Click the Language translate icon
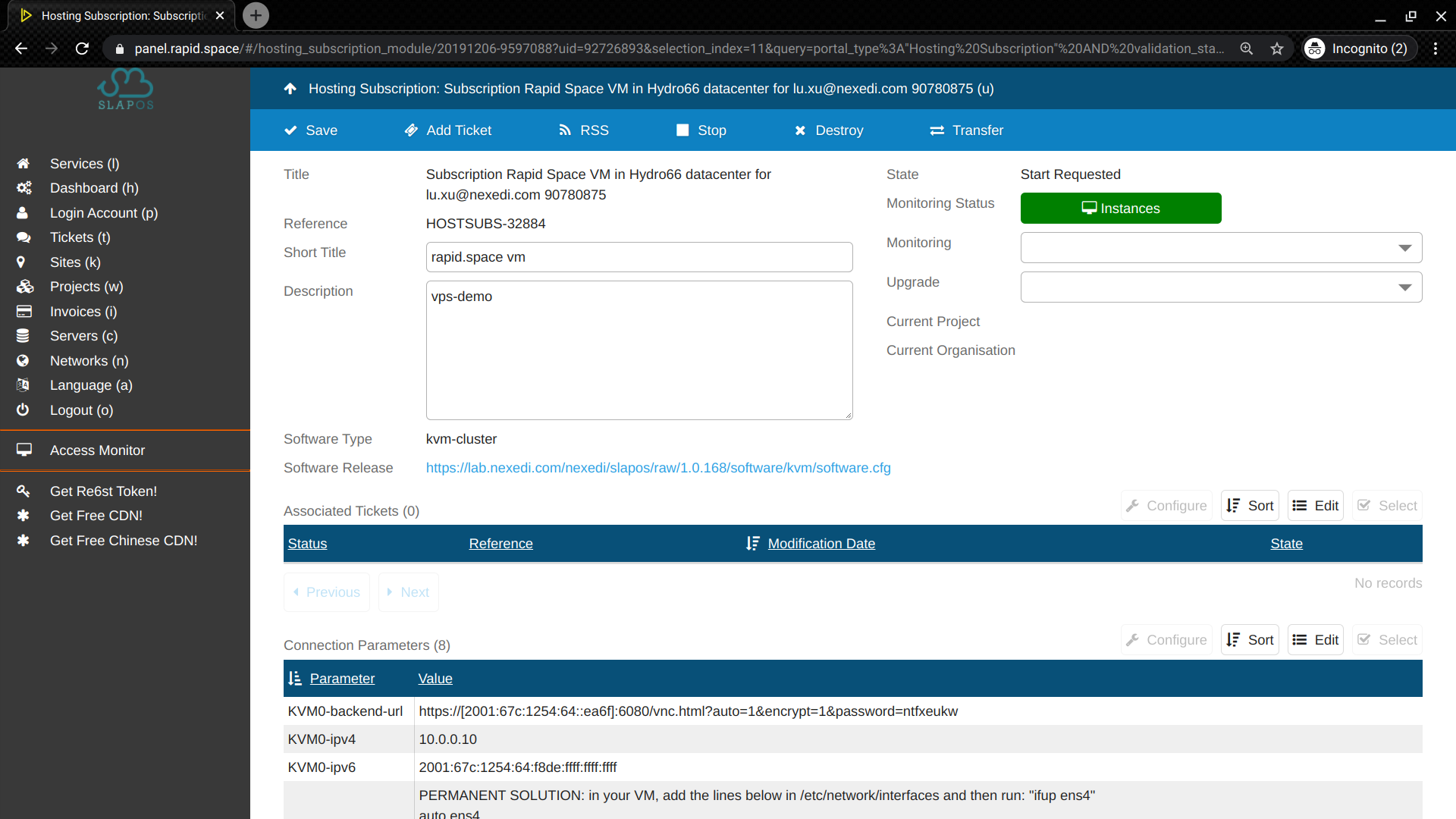 (x=24, y=385)
